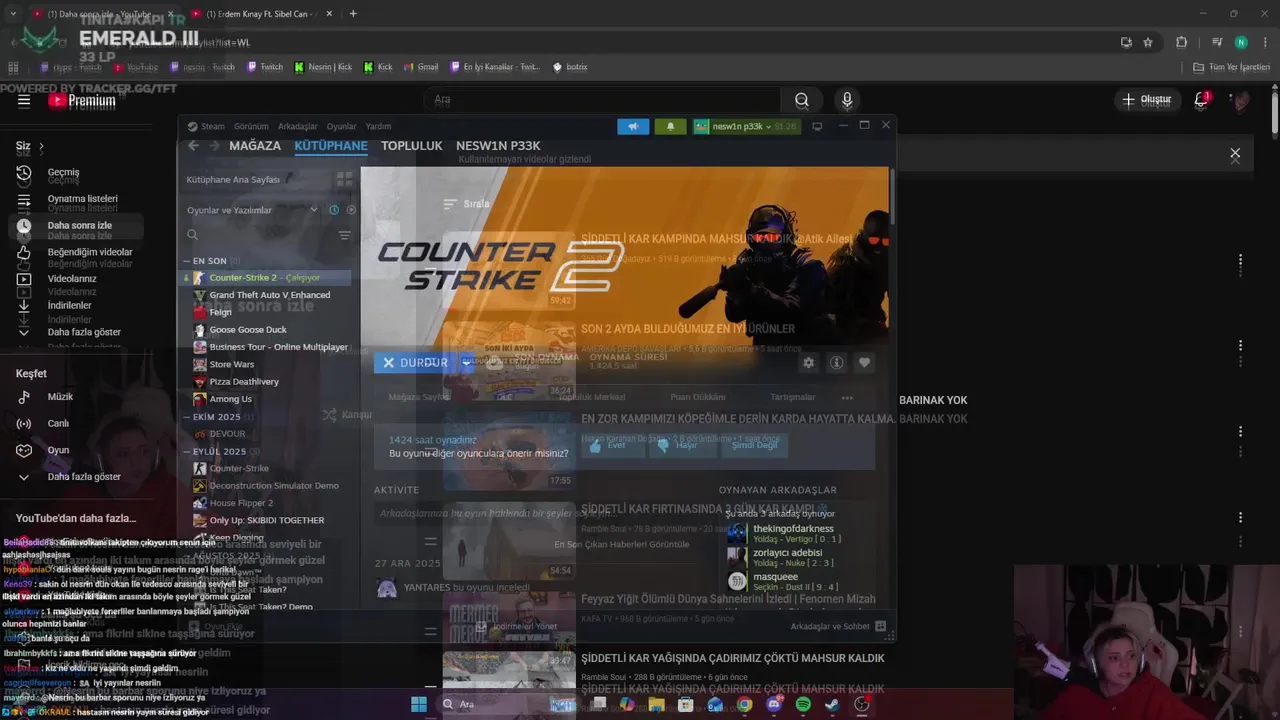The height and width of the screenshot is (720, 1280).
Task: Start YouTube voice search microphone
Action: pyautogui.click(x=847, y=100)
